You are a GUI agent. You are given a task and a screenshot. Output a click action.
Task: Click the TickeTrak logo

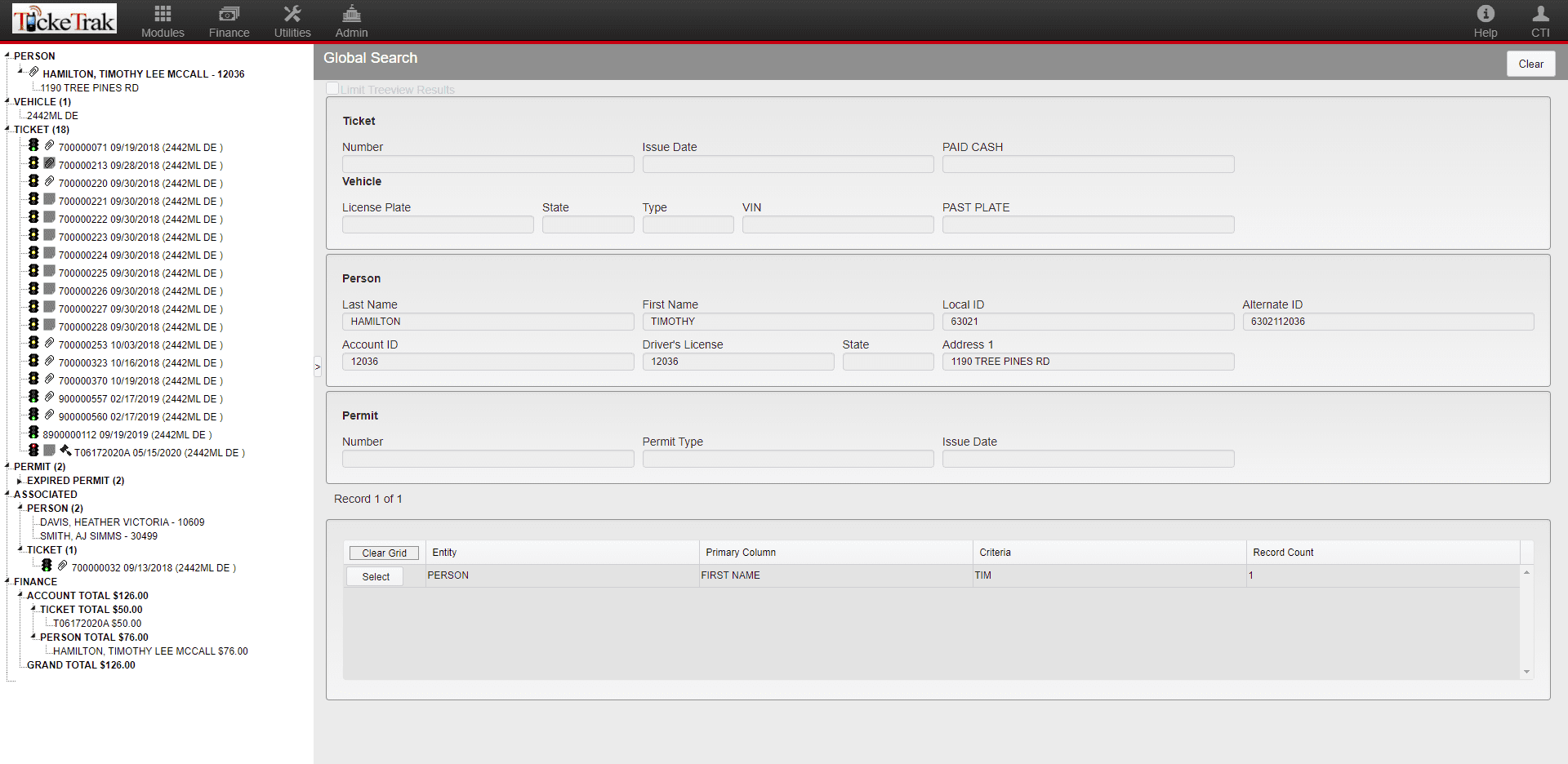[64, 18]
